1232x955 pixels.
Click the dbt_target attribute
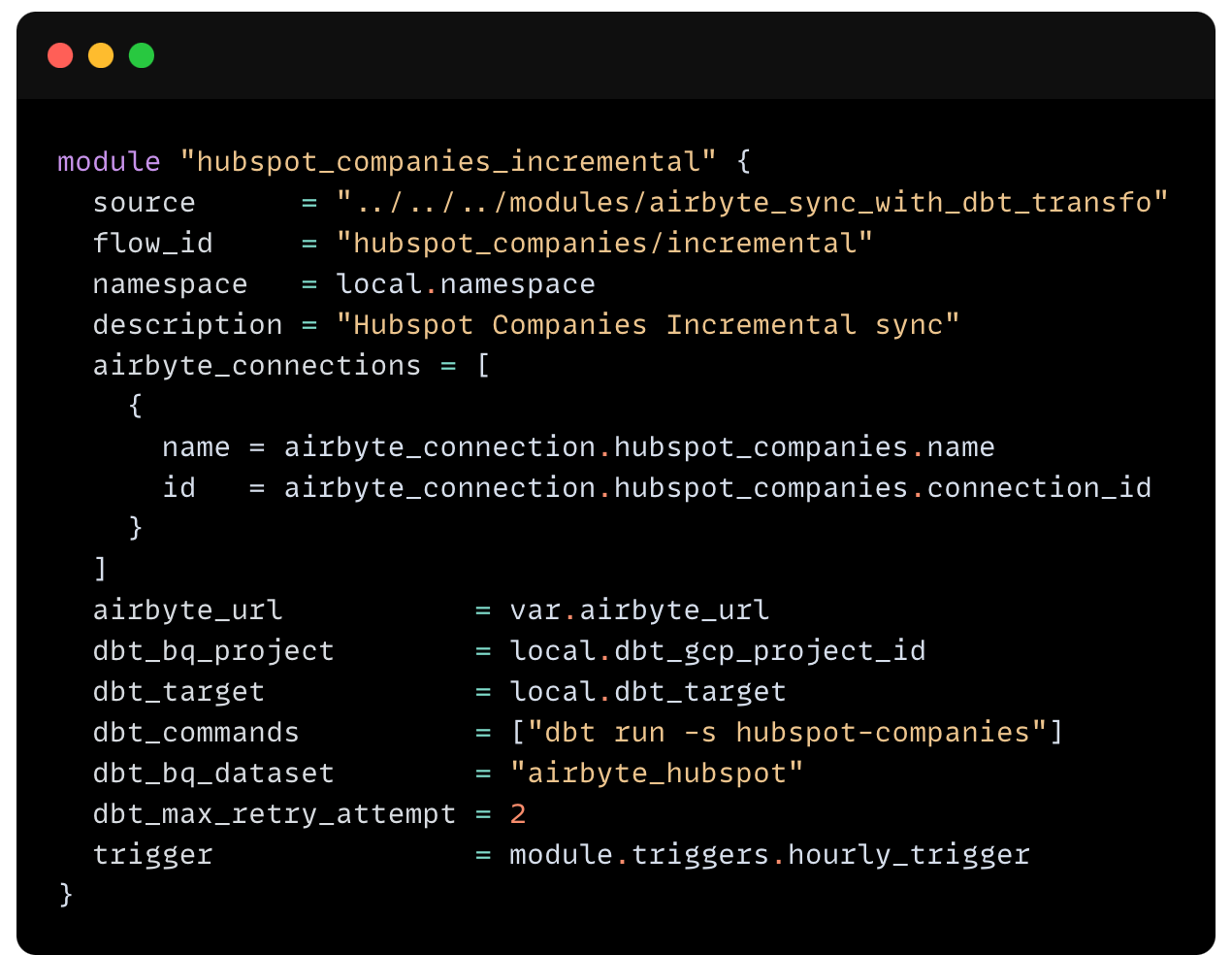click(178, 691)
